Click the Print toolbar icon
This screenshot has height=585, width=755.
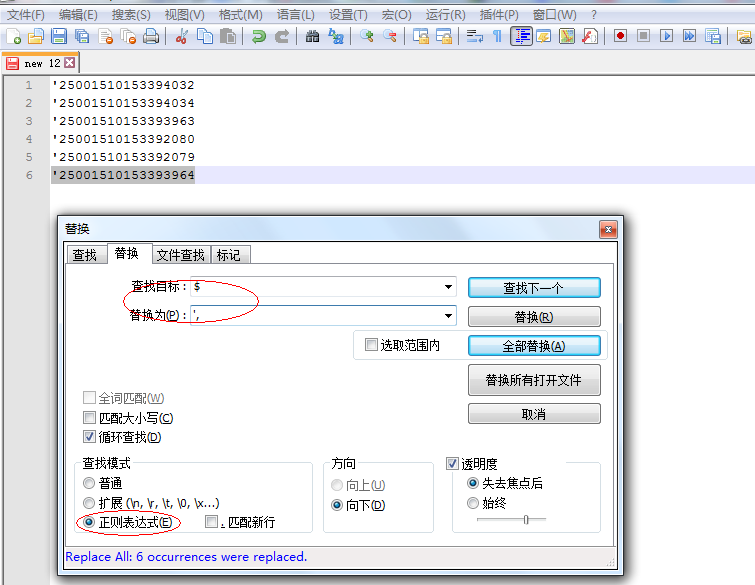[x=151, y=37]
